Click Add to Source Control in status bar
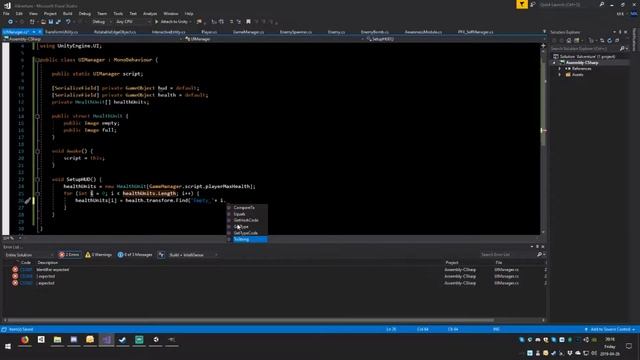Screen dimensions: 640x360 [x=610, y=329]
